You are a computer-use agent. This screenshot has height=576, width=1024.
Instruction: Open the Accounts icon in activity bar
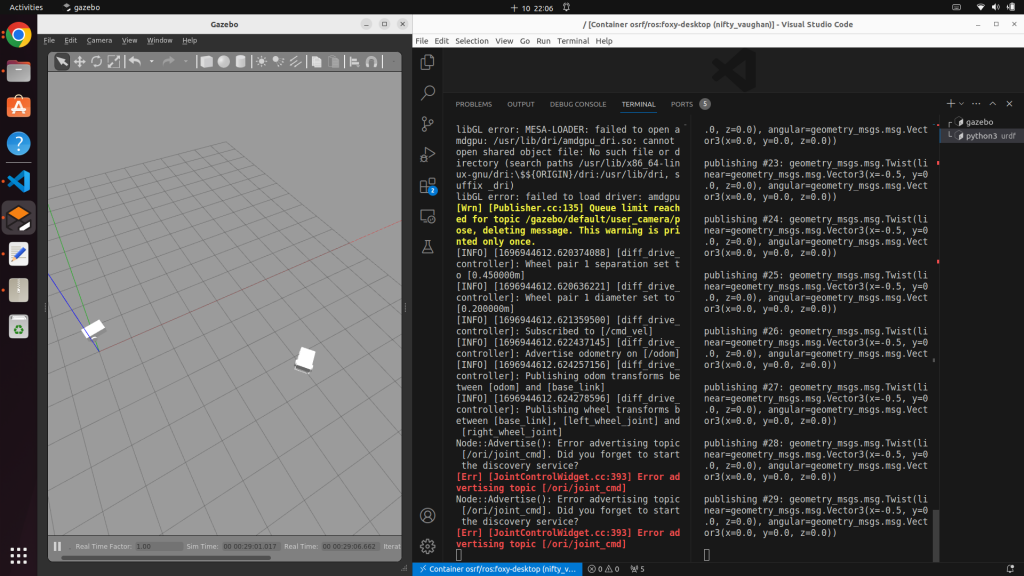coord(428,515)
